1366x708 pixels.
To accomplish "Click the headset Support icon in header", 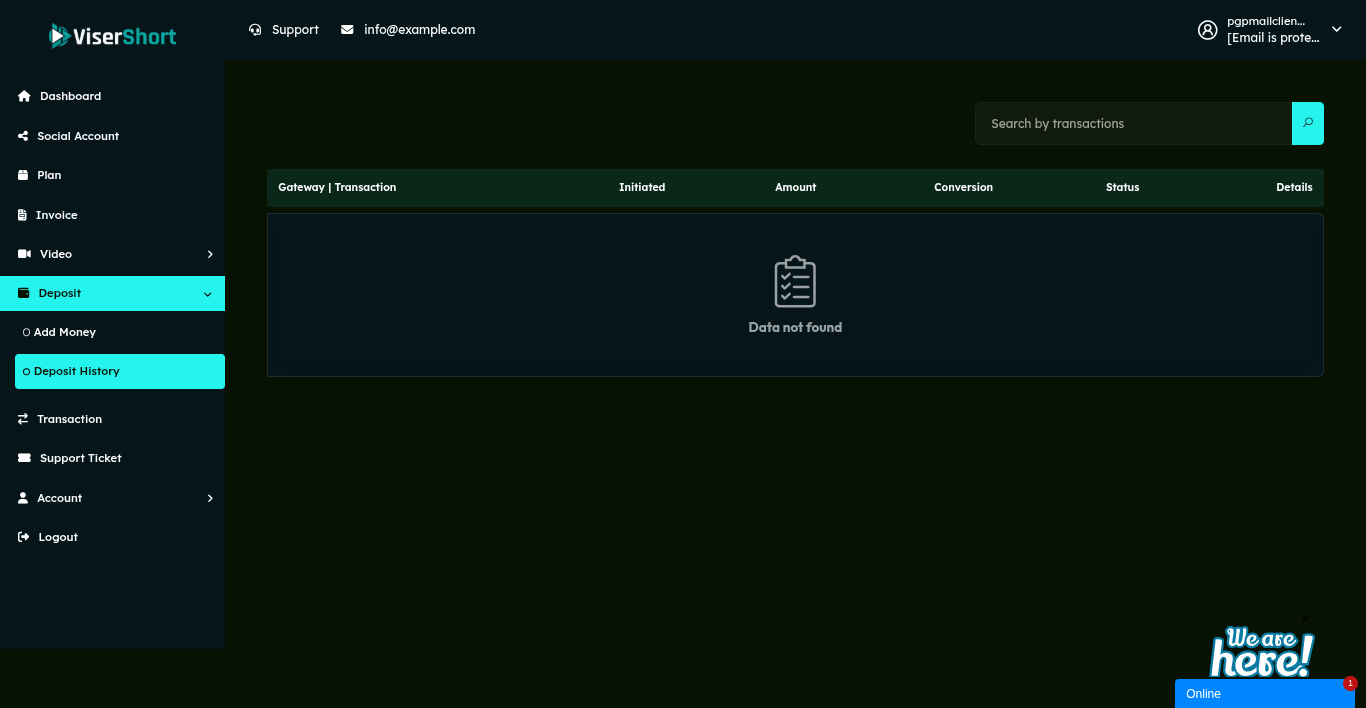I will point(256,30).
